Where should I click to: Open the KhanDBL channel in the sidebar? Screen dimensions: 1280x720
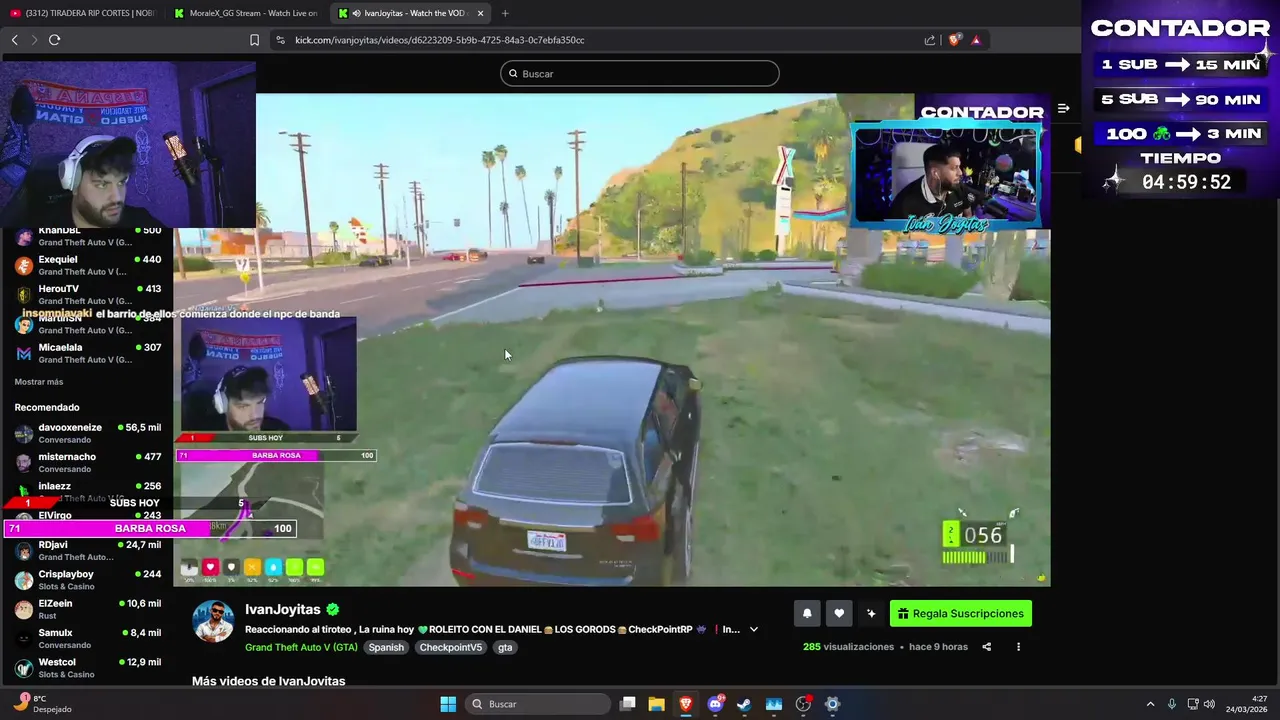tap(87, 237)
